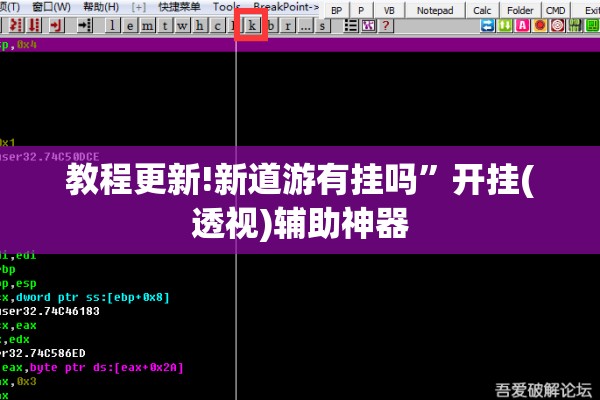Open the Appearance options purple icon

point(368,26)
